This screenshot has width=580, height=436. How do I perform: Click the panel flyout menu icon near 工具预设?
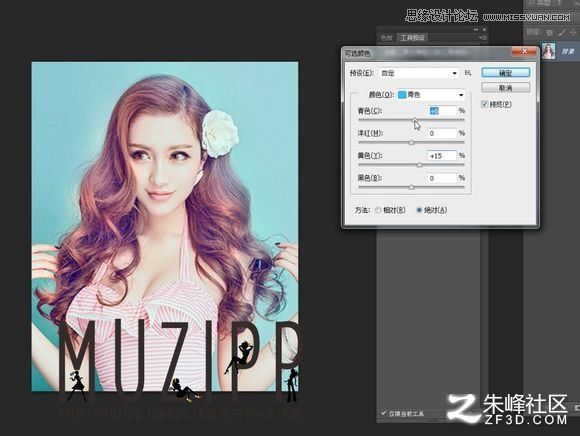(x=482, y=38)
